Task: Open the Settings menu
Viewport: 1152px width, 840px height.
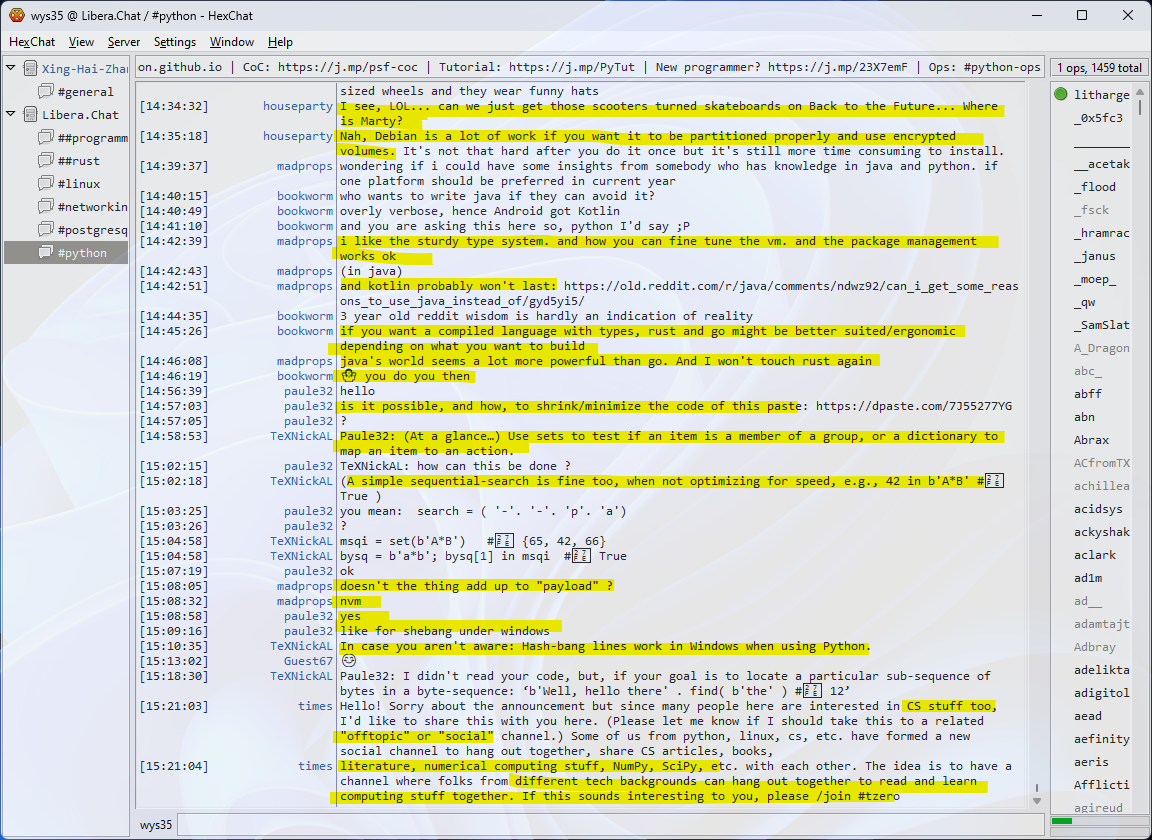Action: [x=175, y=42]
